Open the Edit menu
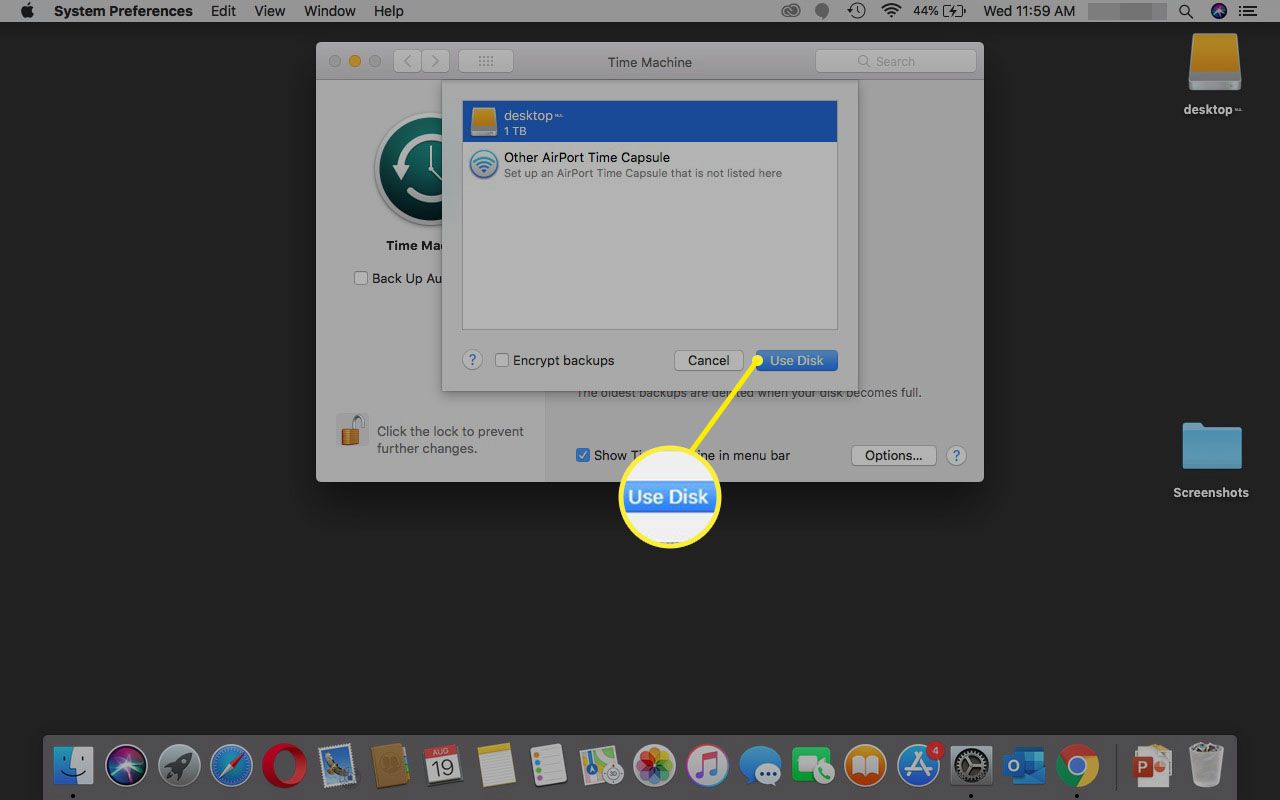The height and width of the screenshot is (800, 1280). [x=224, y=11]
